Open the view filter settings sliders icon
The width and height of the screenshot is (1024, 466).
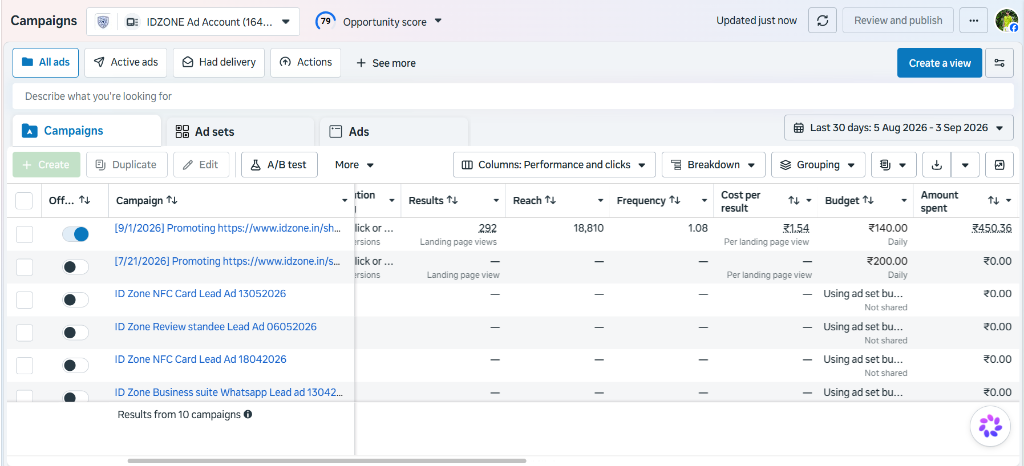point(999,63)
